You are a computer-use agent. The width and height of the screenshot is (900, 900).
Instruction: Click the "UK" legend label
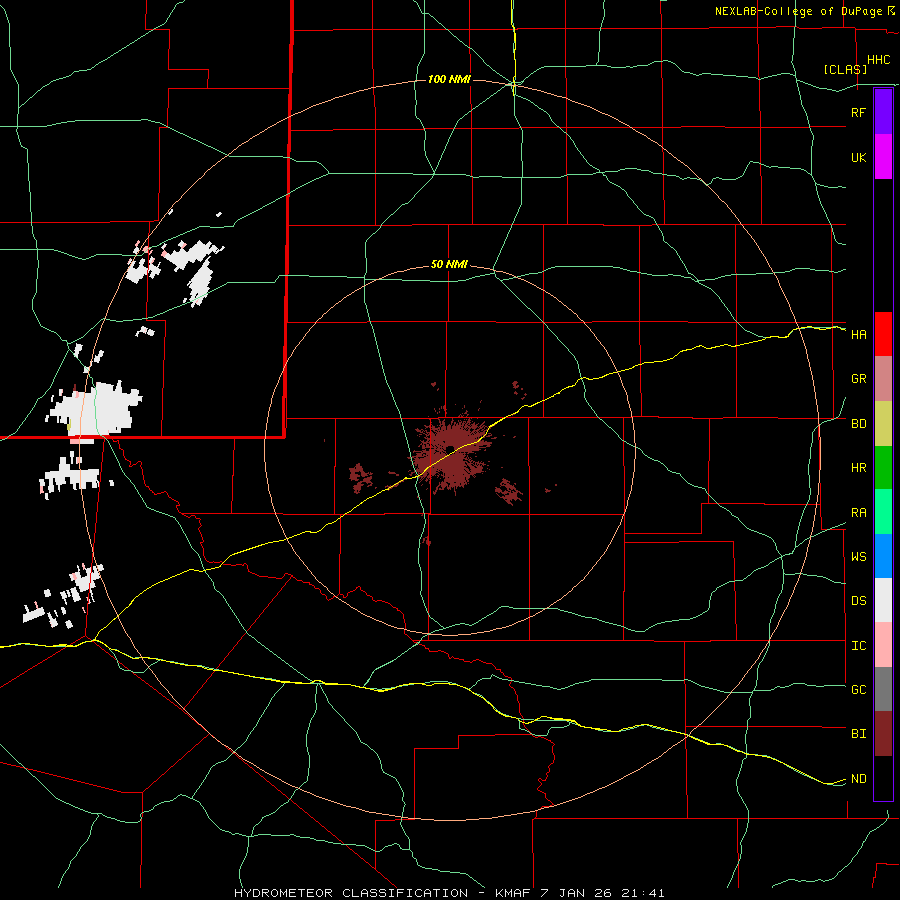pos(858,157)
